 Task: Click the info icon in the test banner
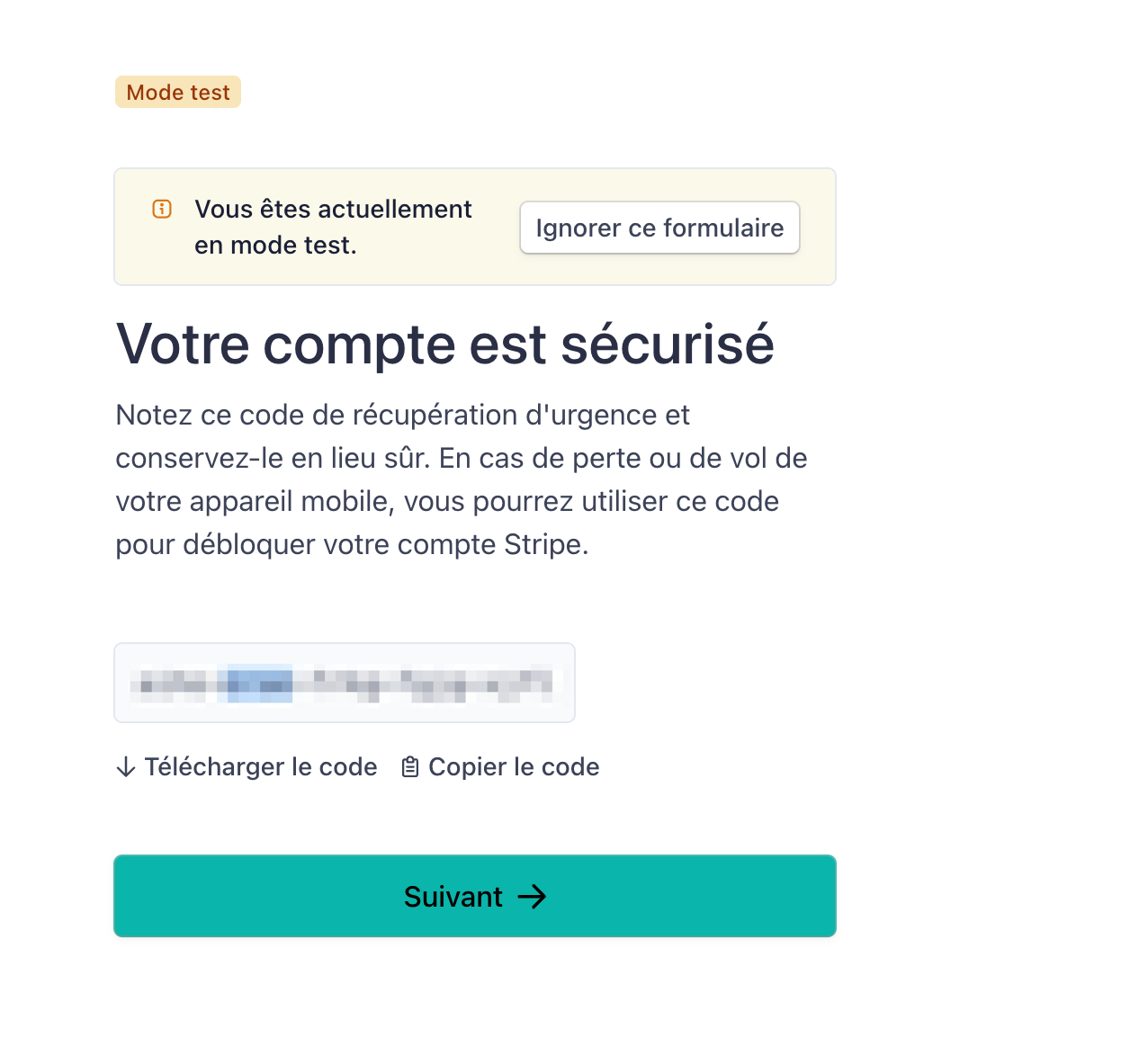(162, 210)
